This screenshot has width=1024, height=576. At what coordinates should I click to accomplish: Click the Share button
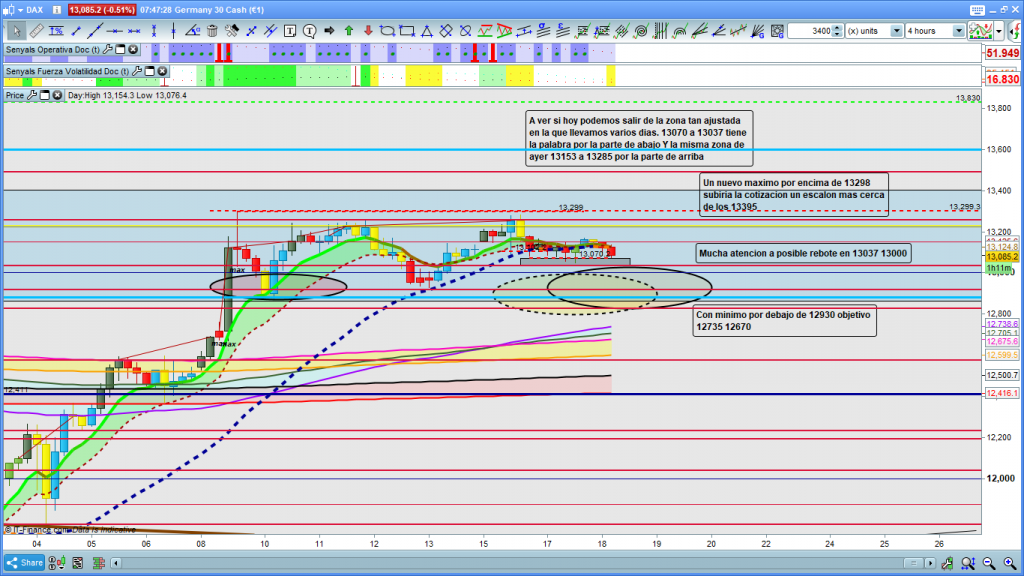coord(24,563)
